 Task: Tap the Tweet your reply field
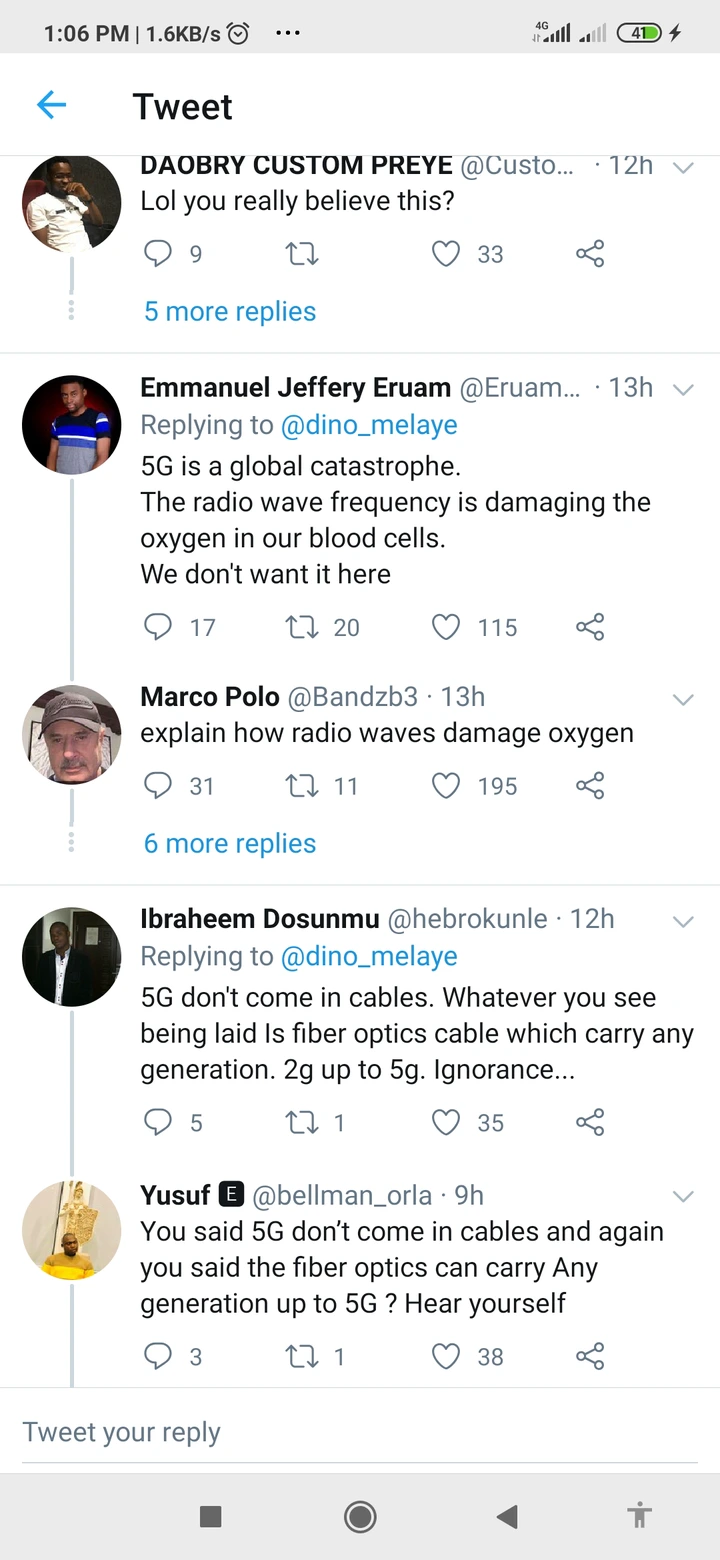point(120,1432)
